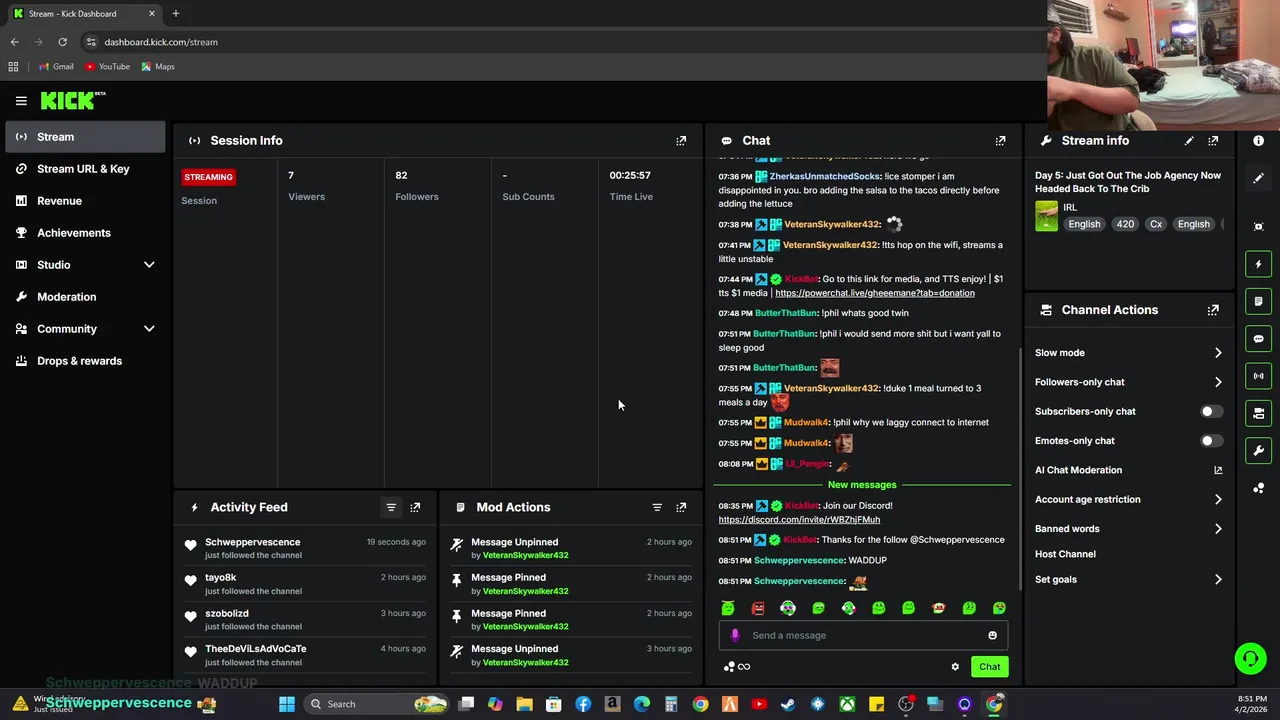Open the hamburger menu next to the Kick logo
The height and width of the screenshot is (720, 1280).
pos(21,100)
